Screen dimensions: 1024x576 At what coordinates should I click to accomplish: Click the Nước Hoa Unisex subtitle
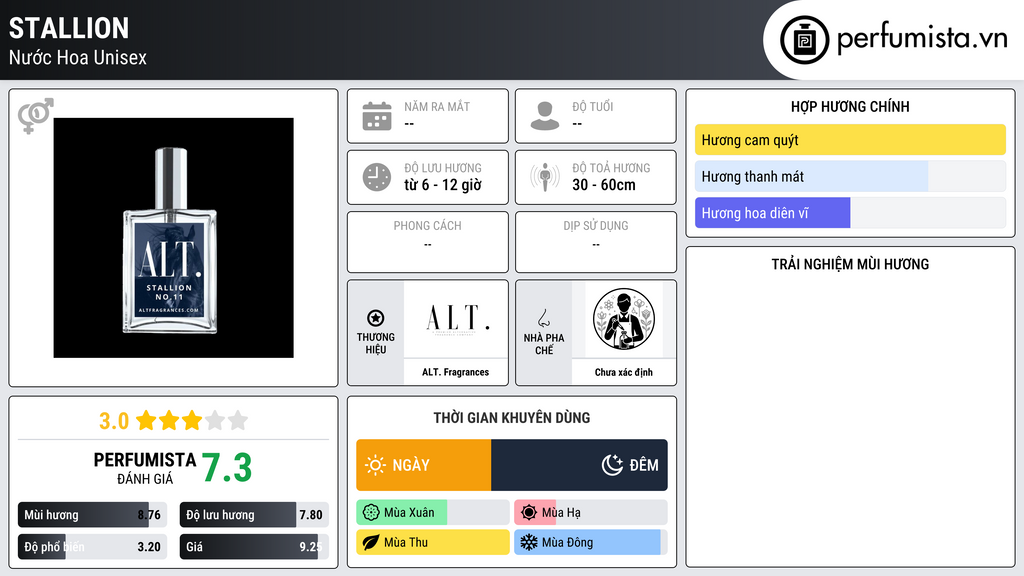click(78, 57)
